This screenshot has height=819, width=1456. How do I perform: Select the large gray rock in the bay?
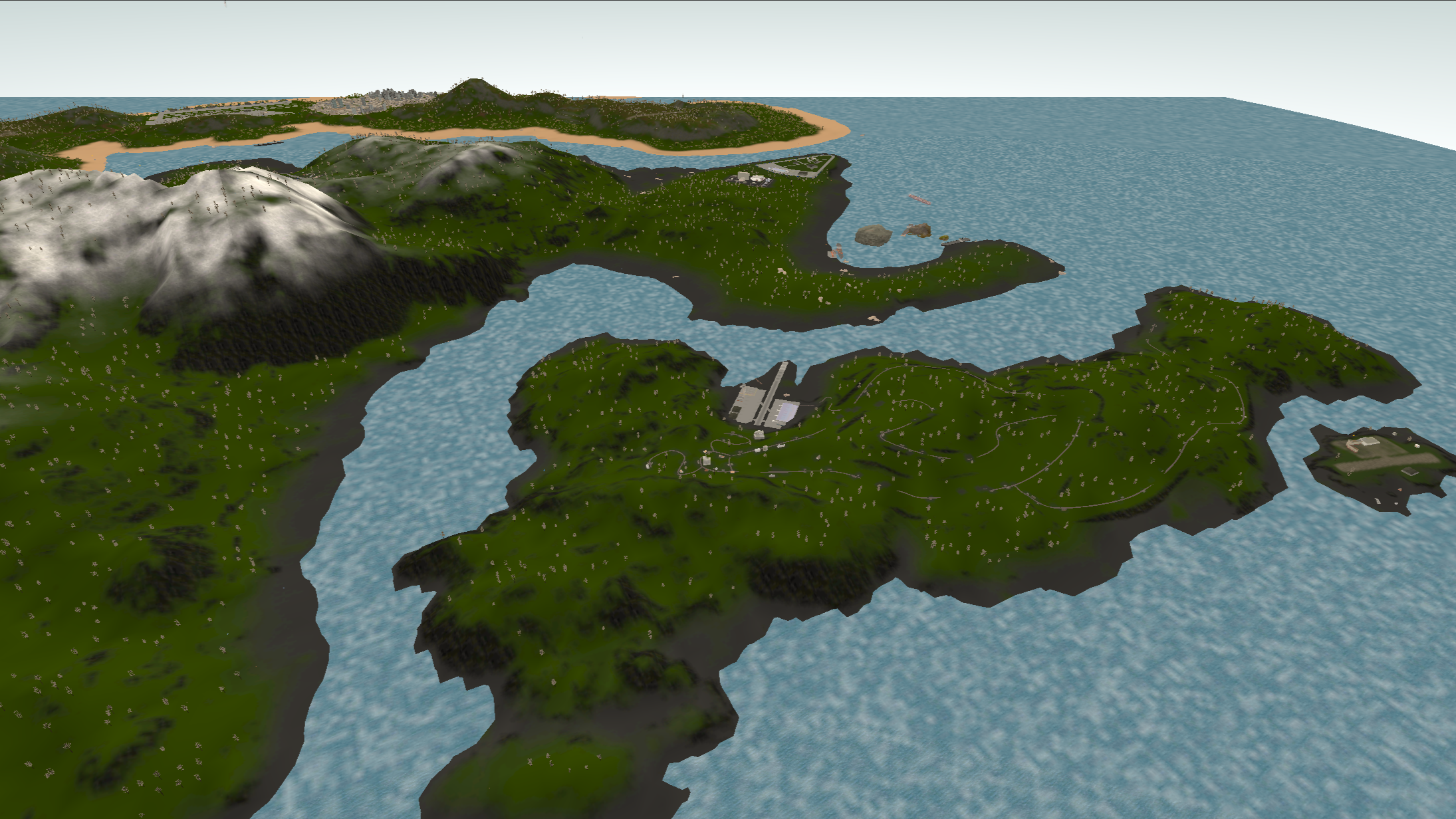click(x=873, y=235)
